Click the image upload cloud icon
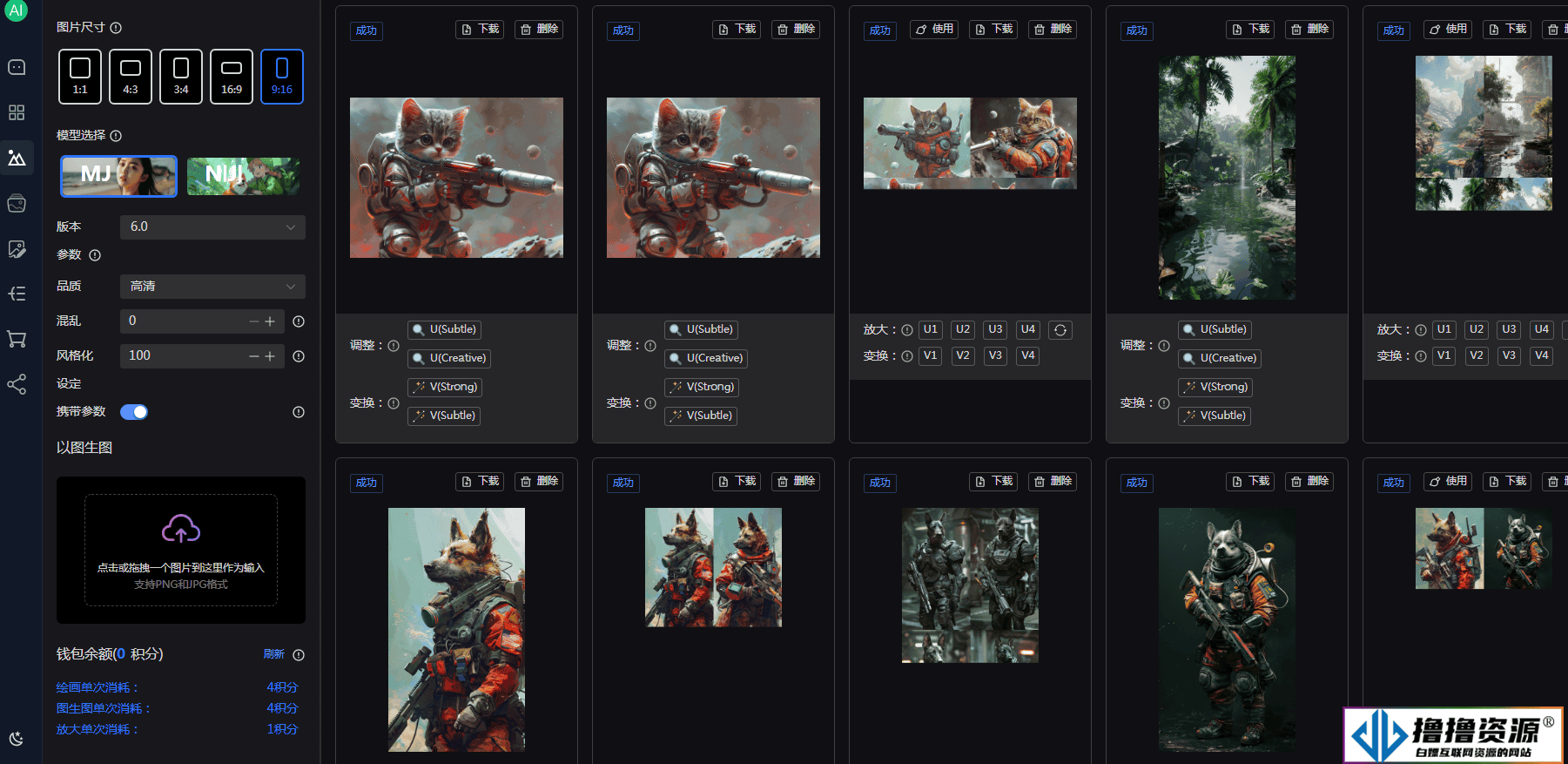1568x764 pixels. (x=181, y=528)
